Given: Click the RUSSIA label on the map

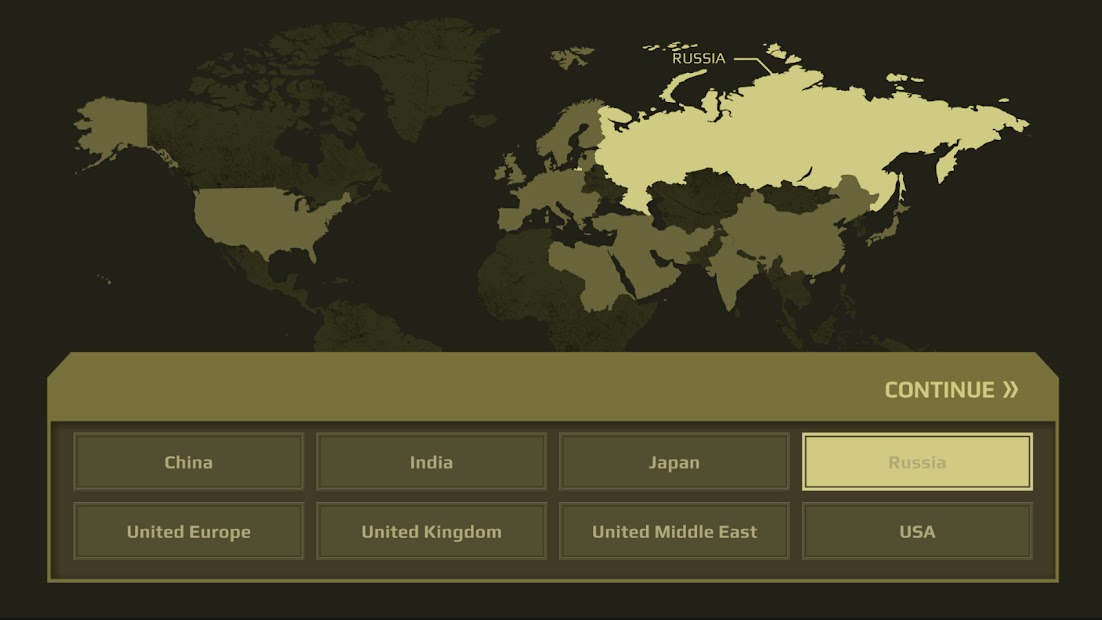Looking at the screenshot, I should (x=699, y=59).
